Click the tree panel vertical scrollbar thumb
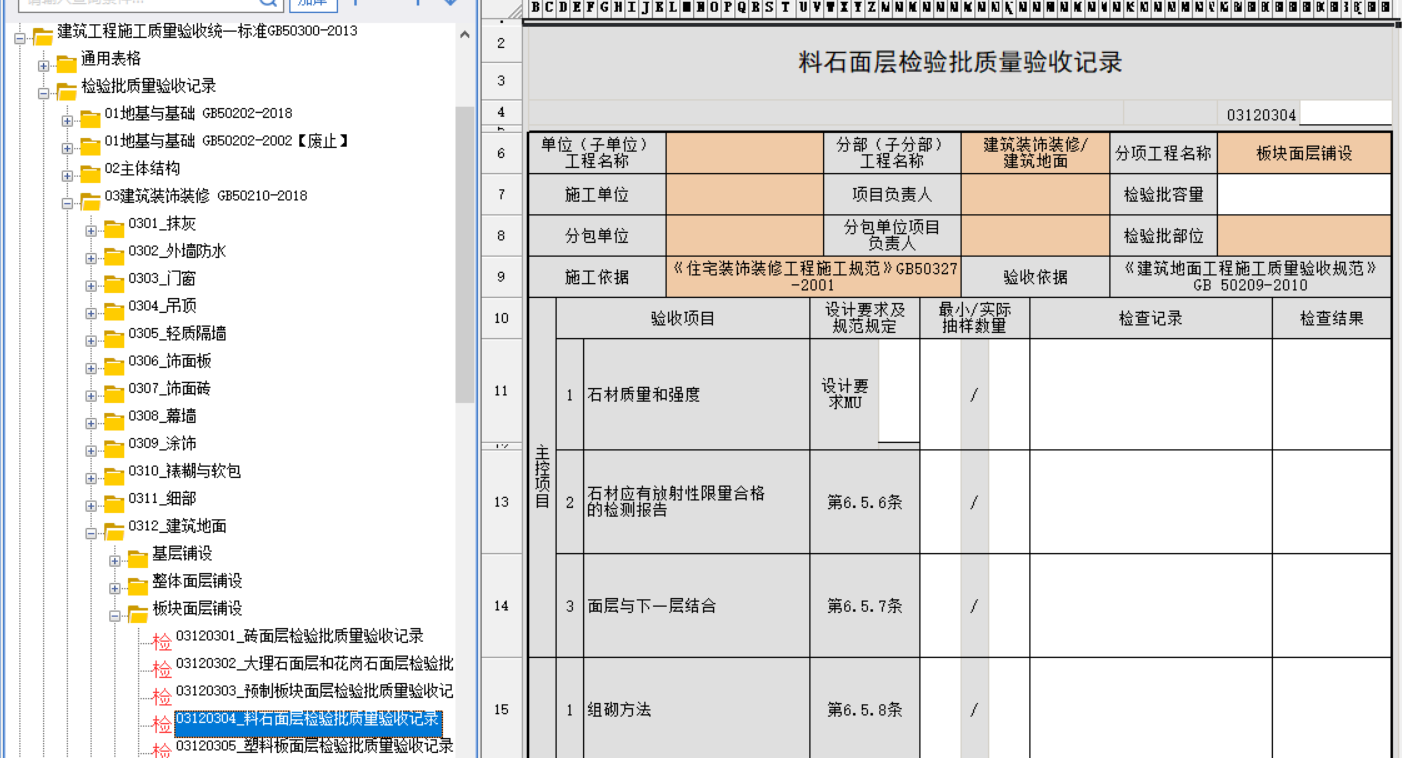Viewport: 1402px width, 758px height. [465, 255]
